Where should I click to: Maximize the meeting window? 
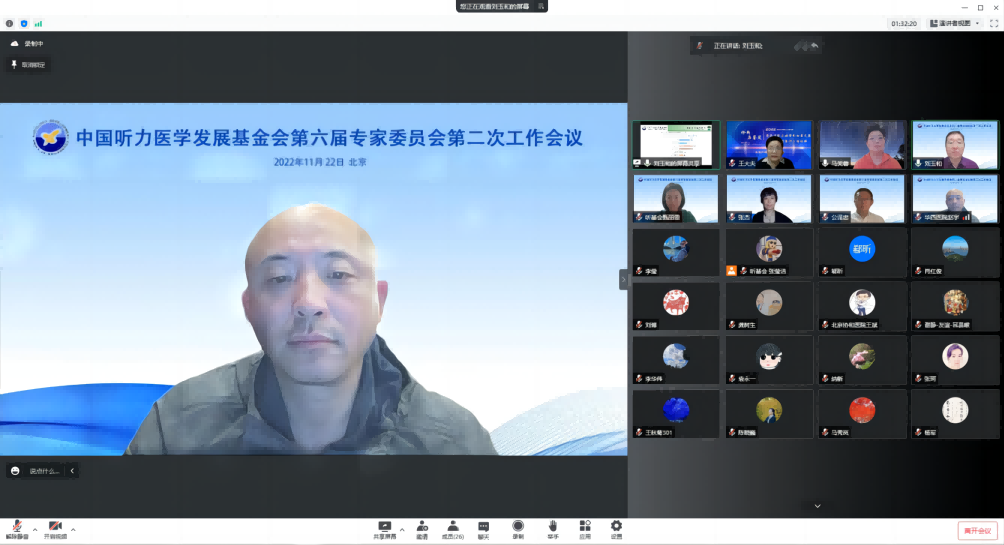pyautogui.click(x=980, y=8)
